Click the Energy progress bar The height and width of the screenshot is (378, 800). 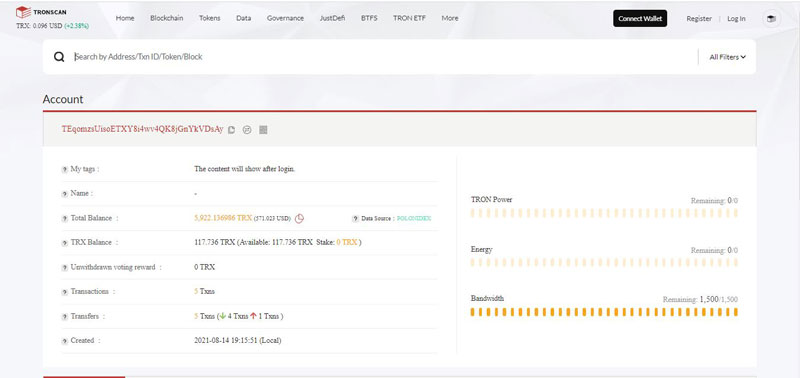(604, 262)
